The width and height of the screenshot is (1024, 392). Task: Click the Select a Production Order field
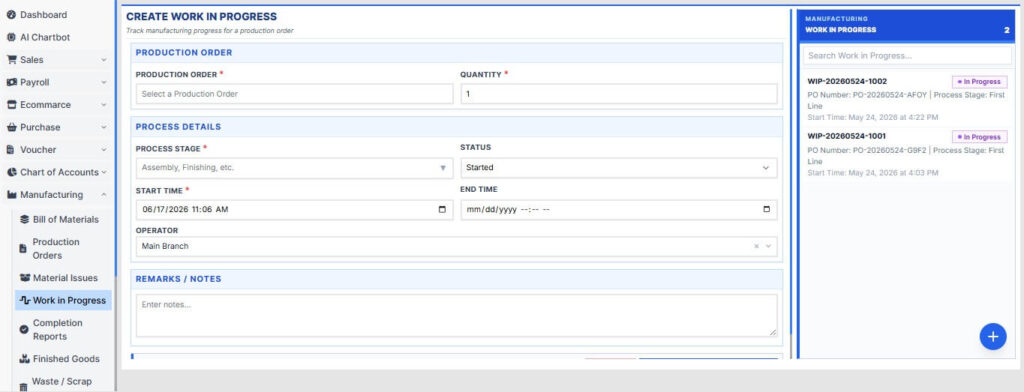(x=294, y=94)
